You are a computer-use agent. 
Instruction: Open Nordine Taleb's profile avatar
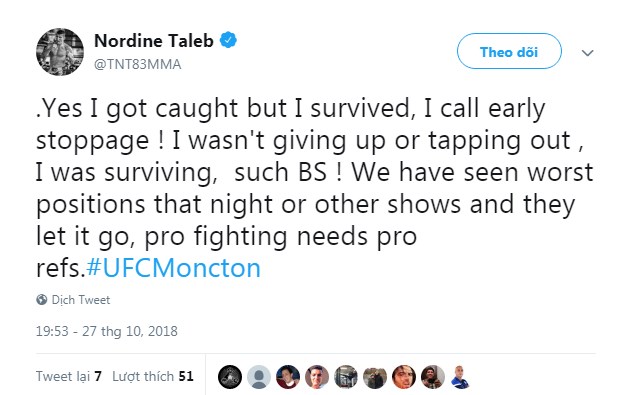click(60, 52)
